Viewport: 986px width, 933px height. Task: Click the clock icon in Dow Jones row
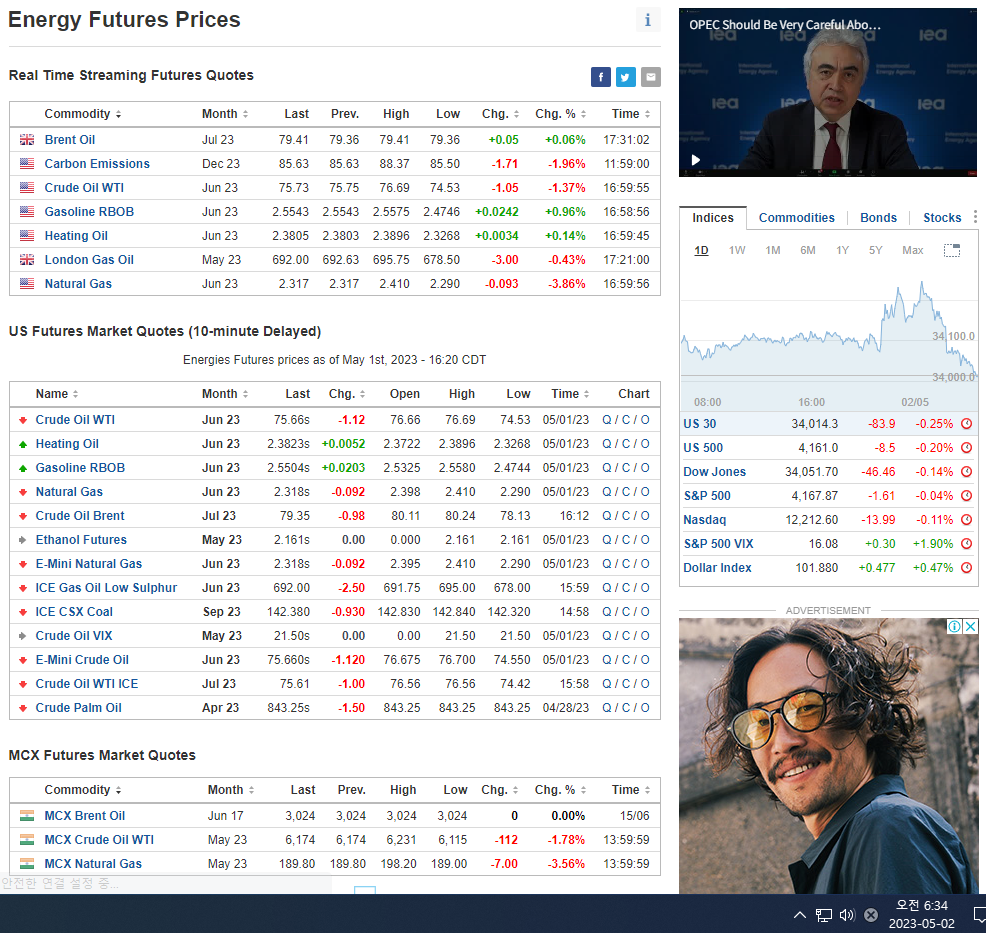coord(967,472)
